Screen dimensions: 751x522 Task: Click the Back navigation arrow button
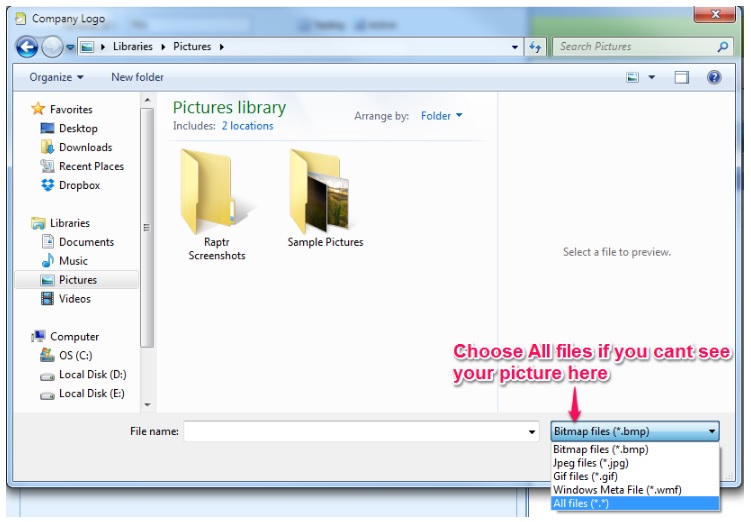click(27, 47)
